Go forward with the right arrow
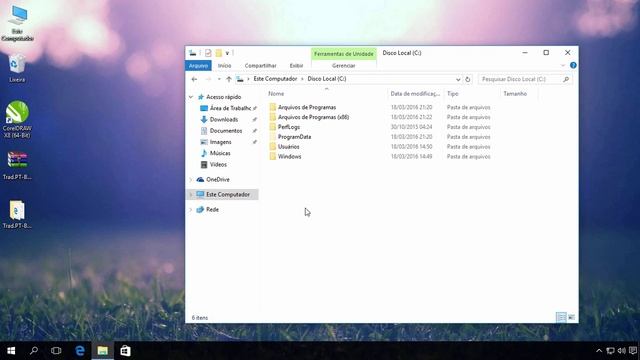 click(x=208, y=79)
